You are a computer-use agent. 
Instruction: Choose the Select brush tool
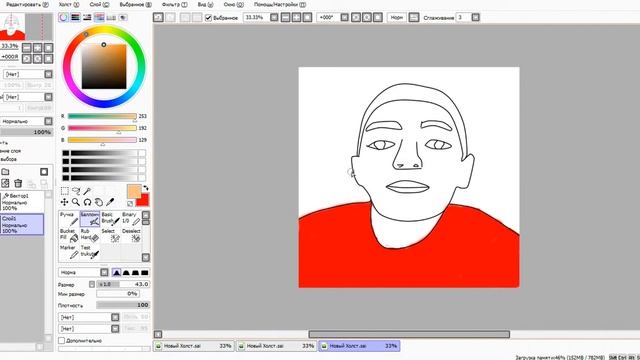pyautogui.click(x=110, y=235)
